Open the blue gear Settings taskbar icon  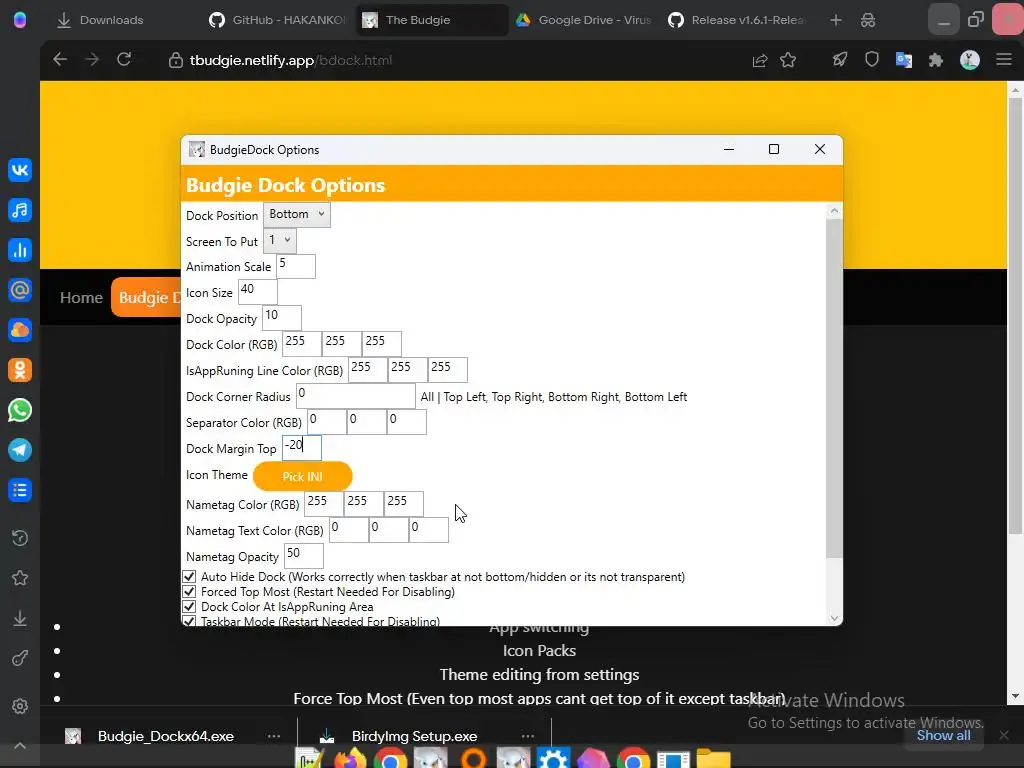pos(552,759)
